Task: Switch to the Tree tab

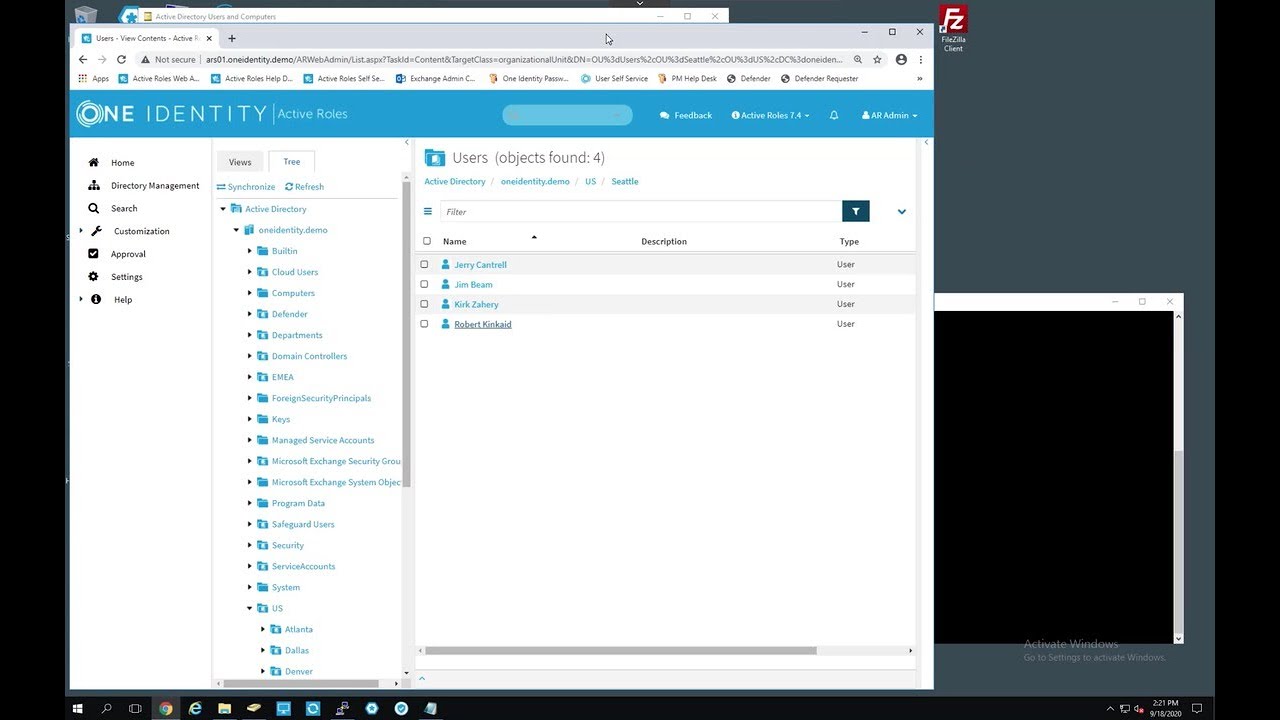Action: coord(292,162)
